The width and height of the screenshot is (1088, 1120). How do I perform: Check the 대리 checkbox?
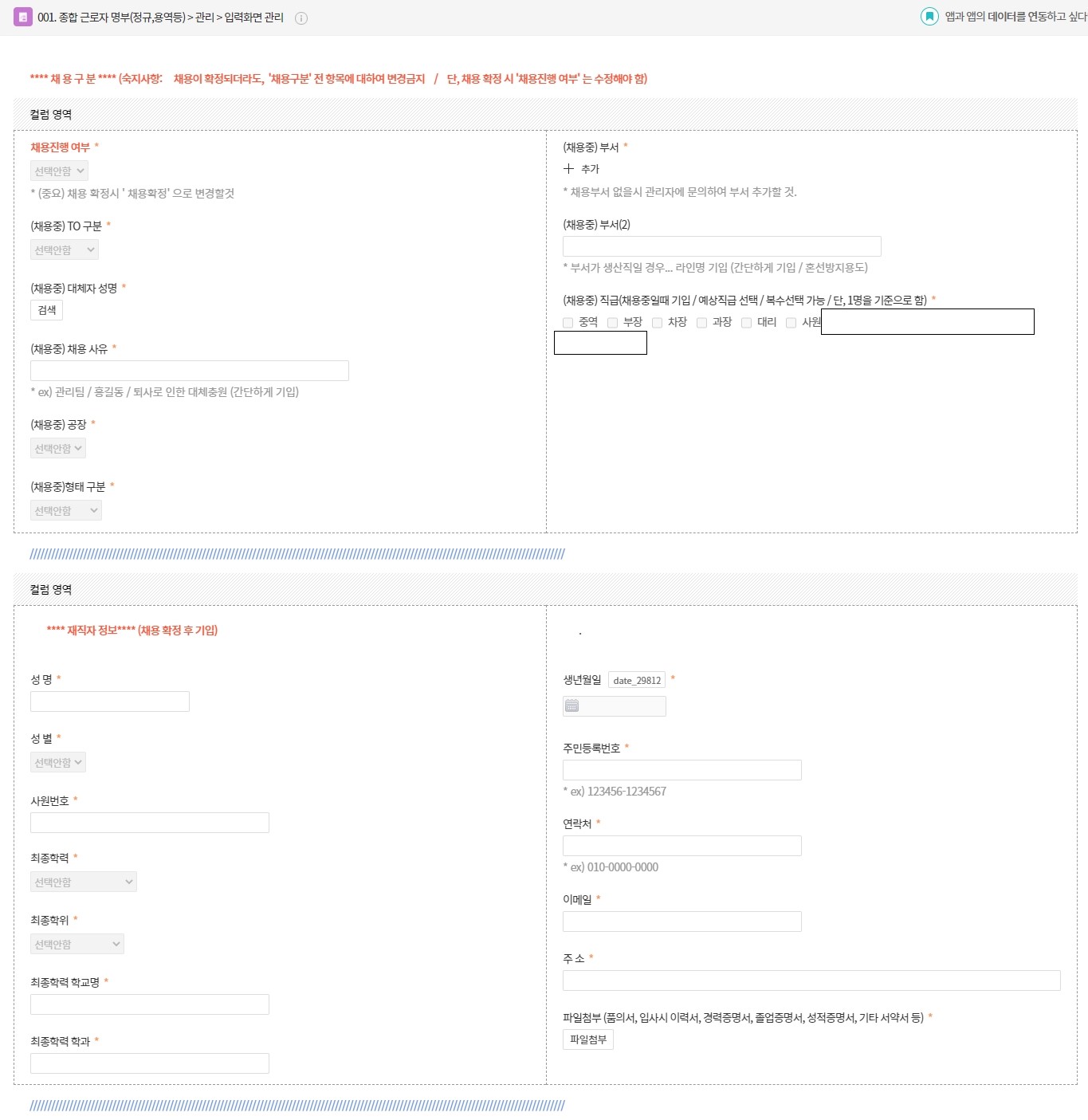click(x=747, y=323)
